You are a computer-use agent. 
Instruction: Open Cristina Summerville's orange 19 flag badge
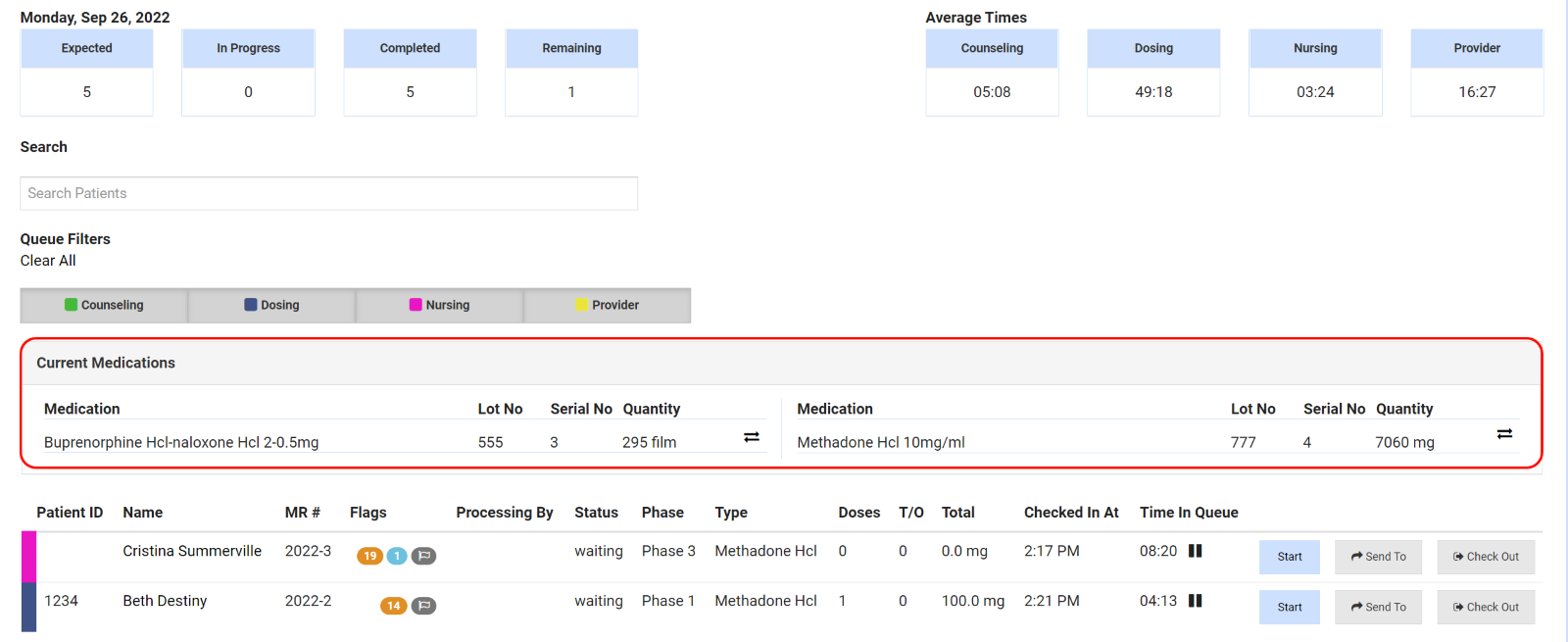[x=369, y=556]
